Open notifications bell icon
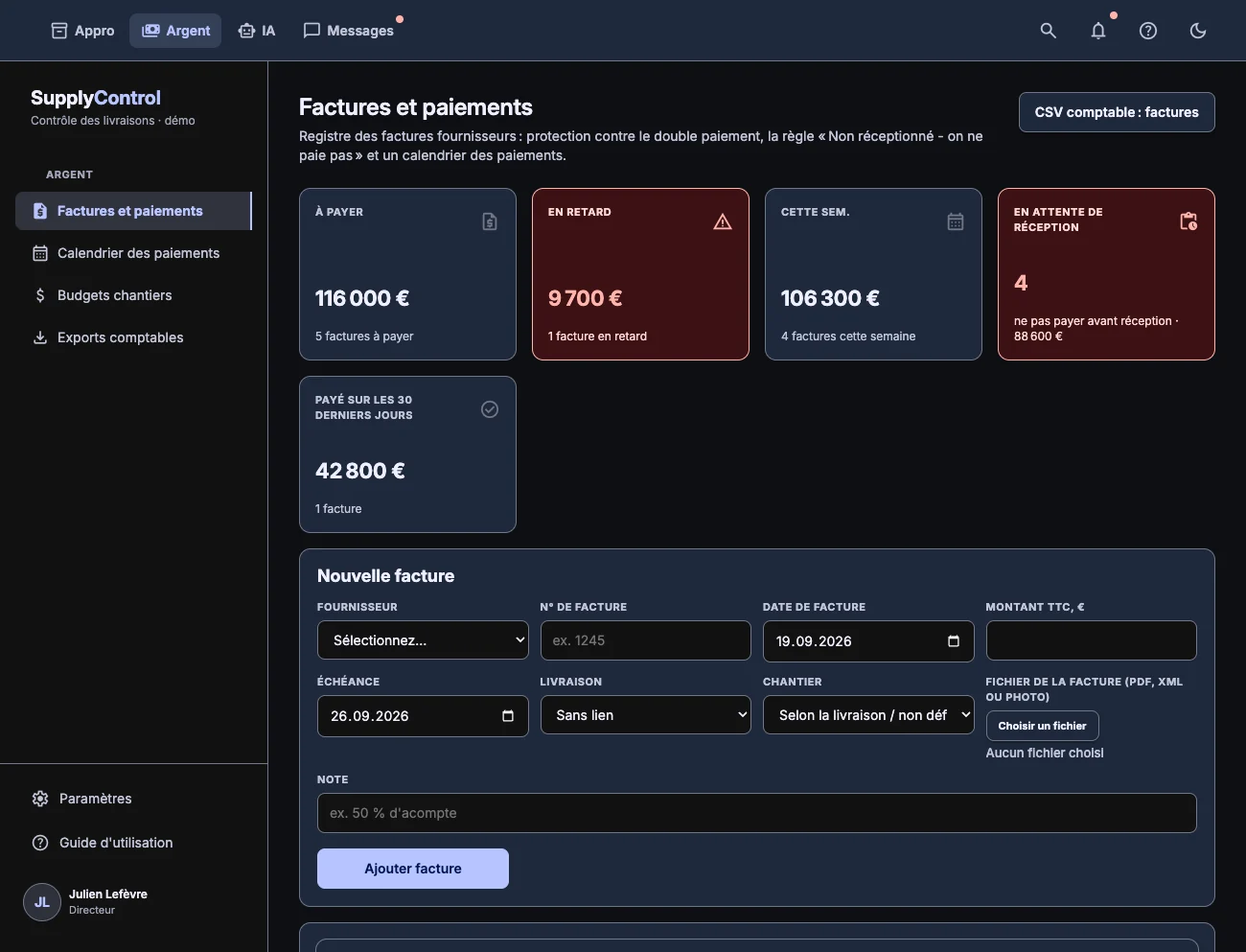This screenshot has height=952, width=1246. click(x=1098, y=31)
